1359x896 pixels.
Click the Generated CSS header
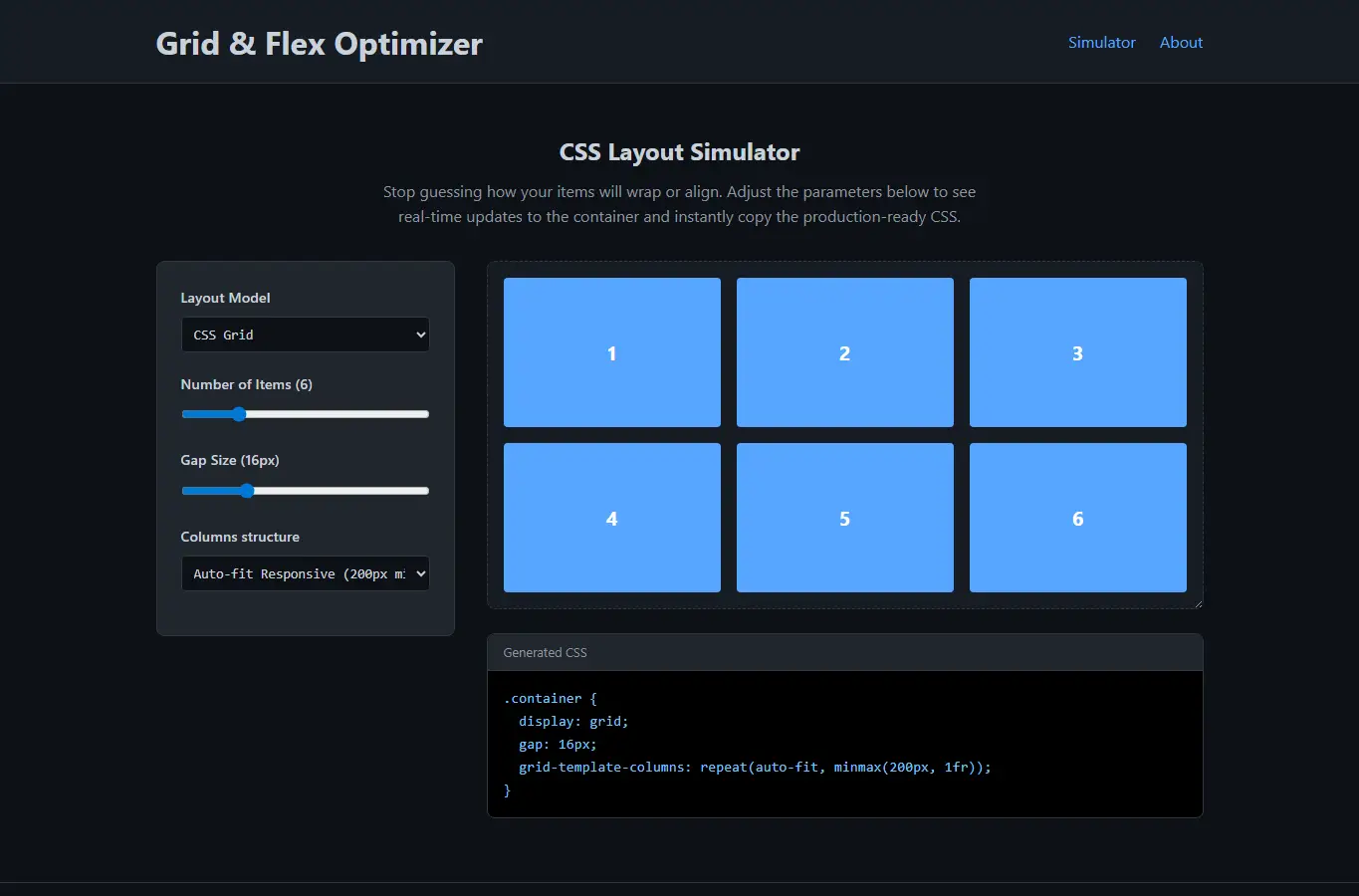click(x=845, y=653)
